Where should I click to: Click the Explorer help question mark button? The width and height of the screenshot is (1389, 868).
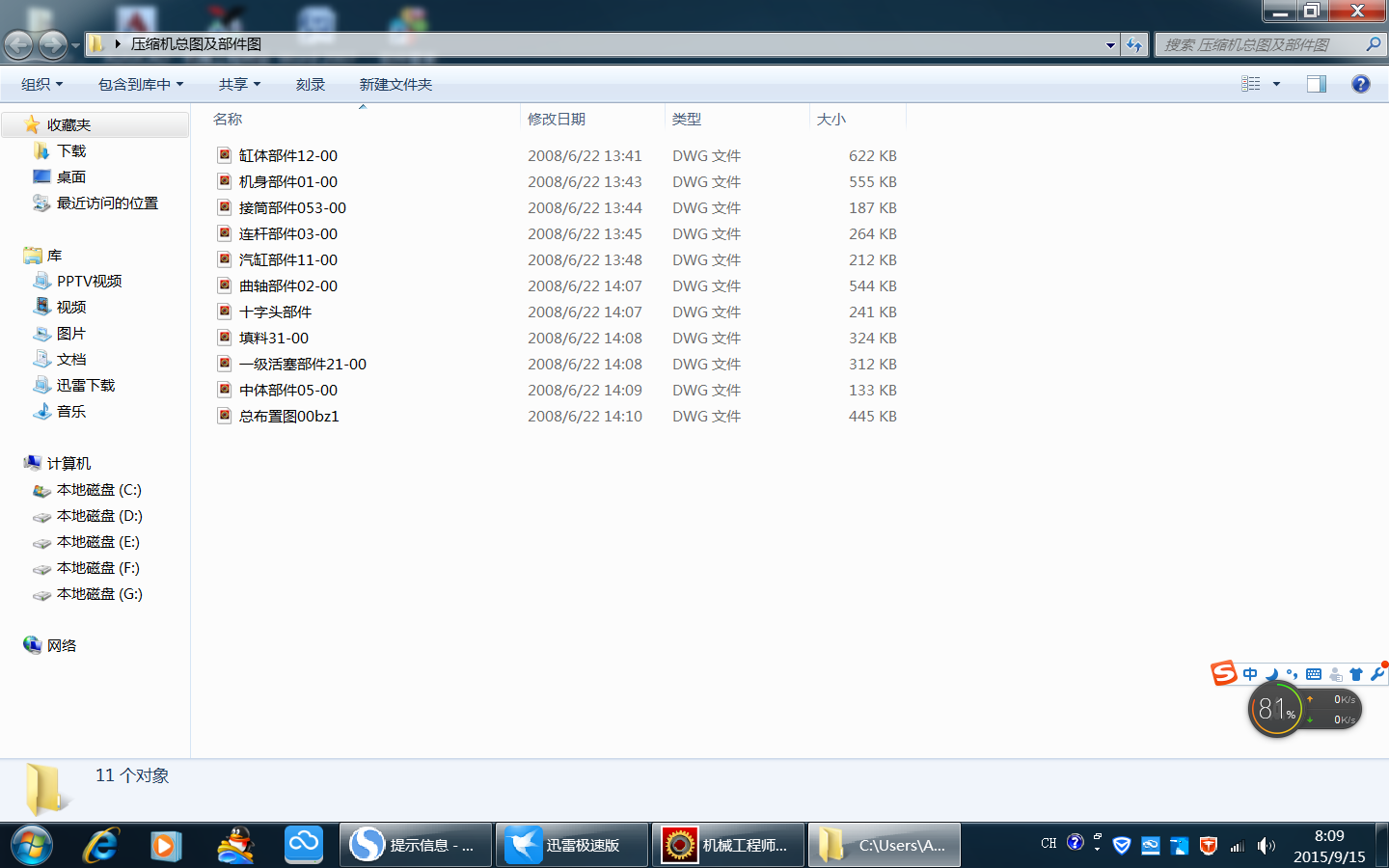1360,84
